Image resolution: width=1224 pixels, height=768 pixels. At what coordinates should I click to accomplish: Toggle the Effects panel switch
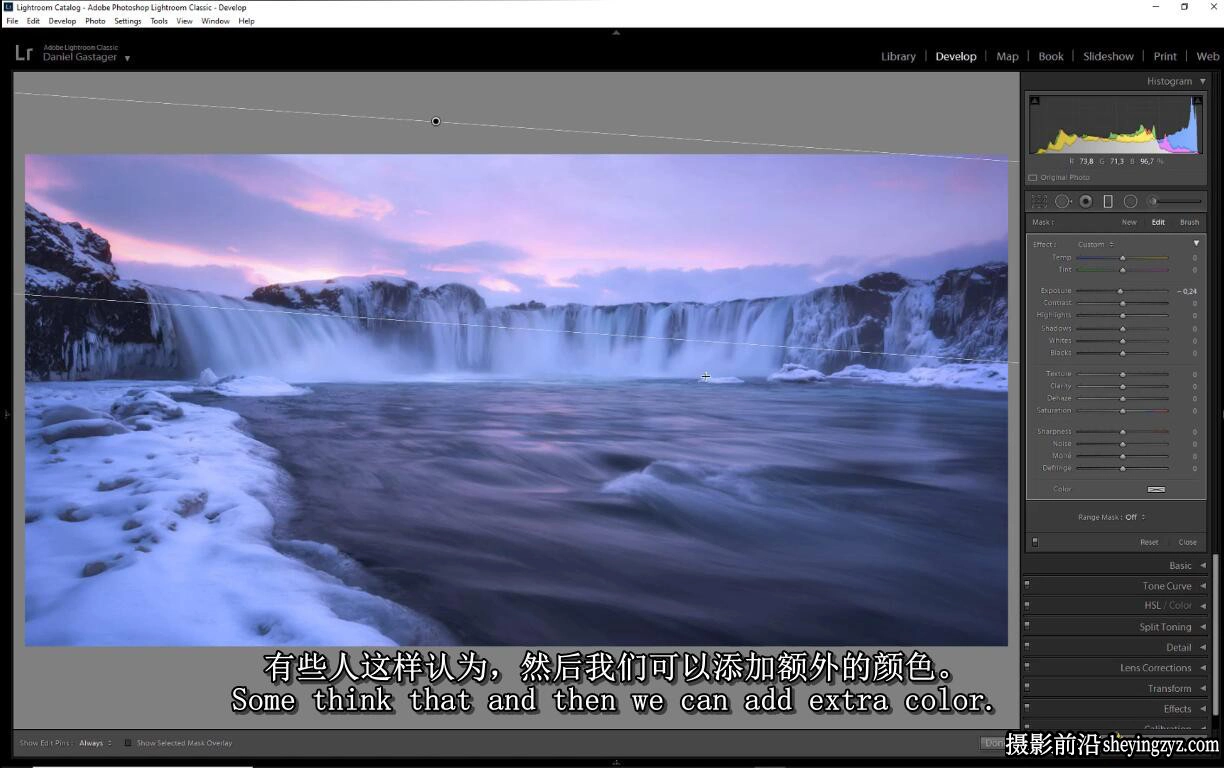pos(1027,707)
